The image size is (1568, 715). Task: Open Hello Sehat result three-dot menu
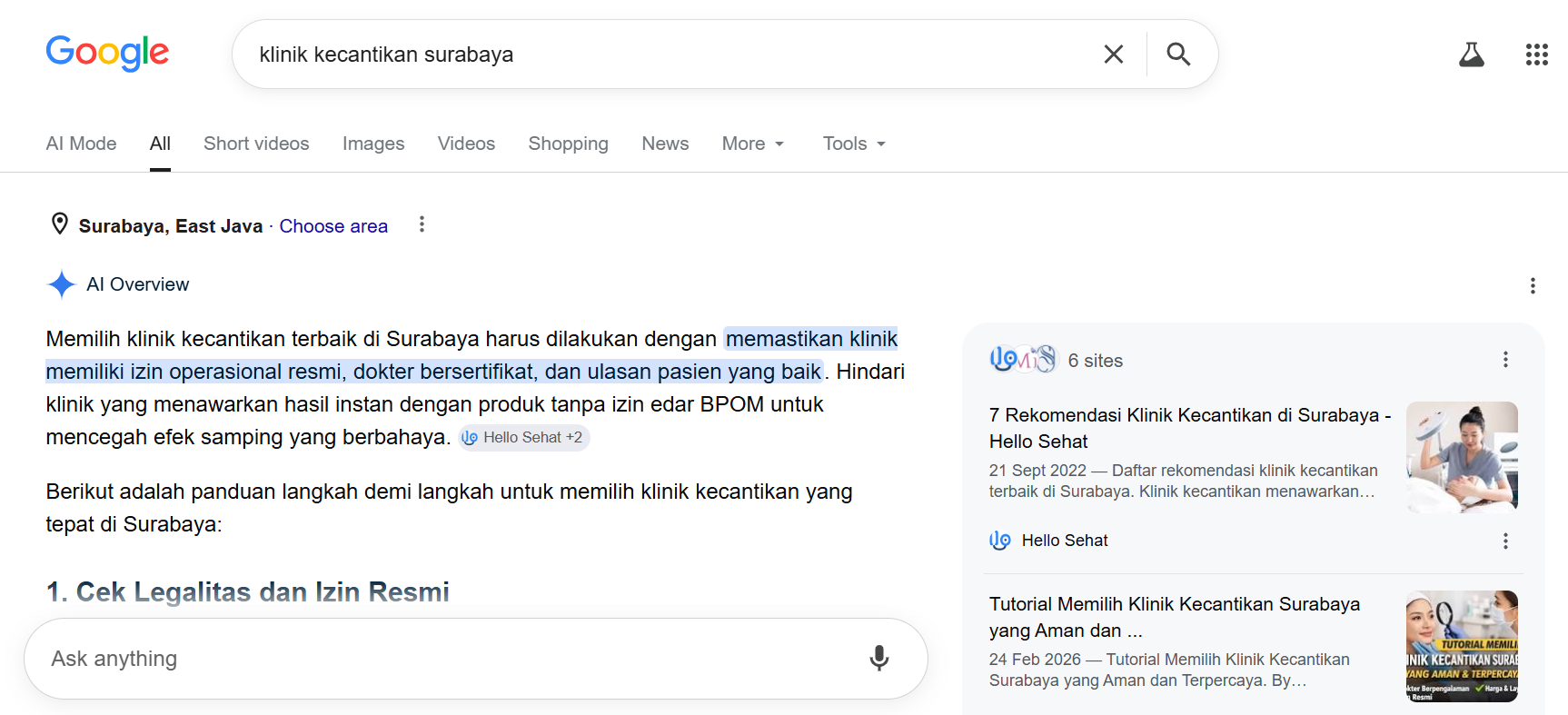pyautogui.click(x=1505, y=541)
